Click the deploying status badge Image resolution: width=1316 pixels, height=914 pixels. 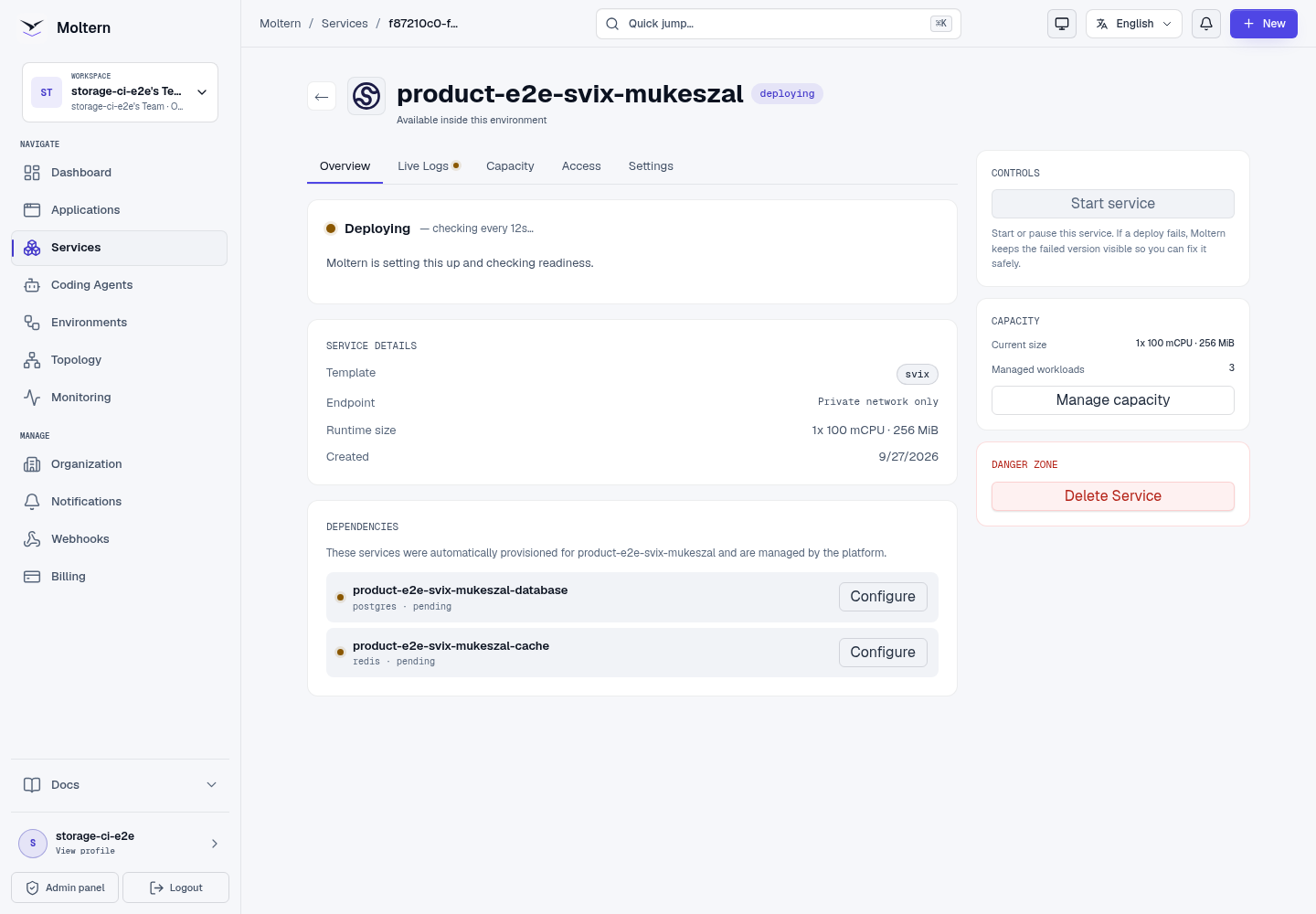[787, 94]
